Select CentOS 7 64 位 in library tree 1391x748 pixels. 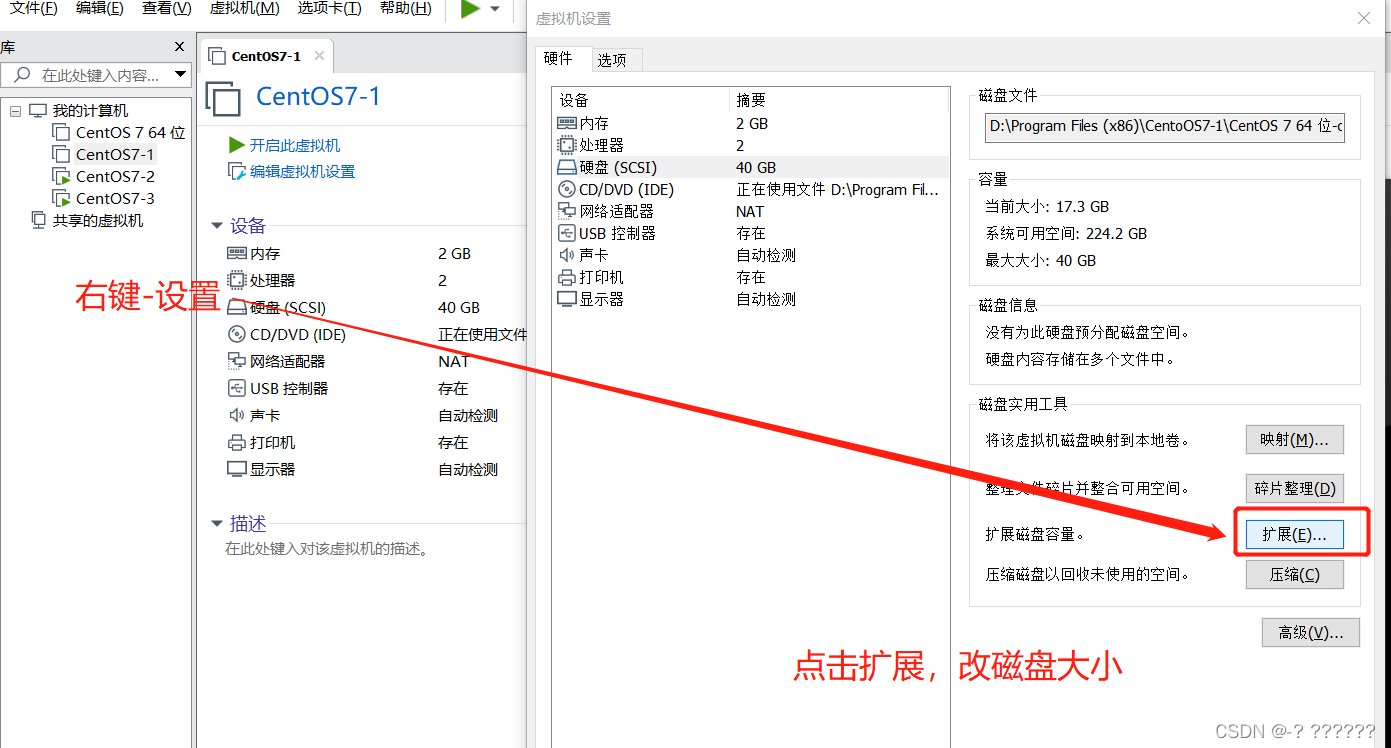(x=130, y=132)
